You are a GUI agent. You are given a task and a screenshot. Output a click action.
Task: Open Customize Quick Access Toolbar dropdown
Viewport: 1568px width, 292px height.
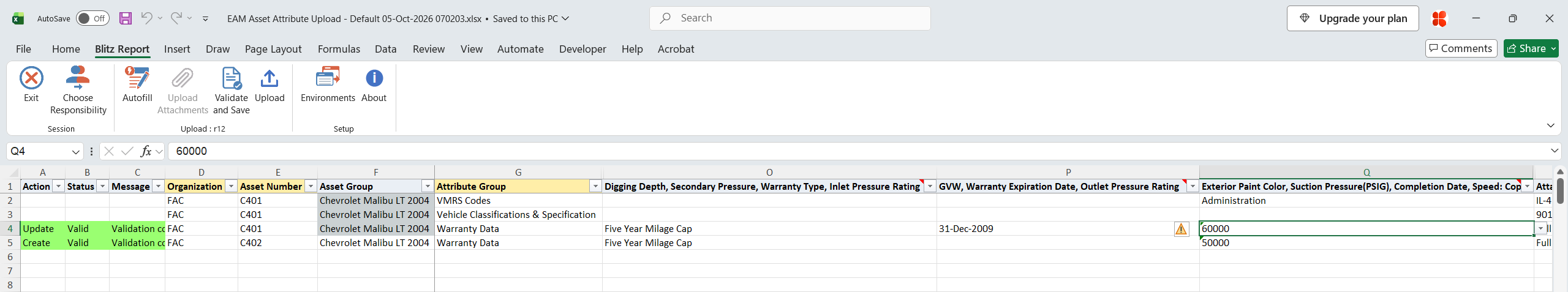pyautogui.click(x=205, y=19)
